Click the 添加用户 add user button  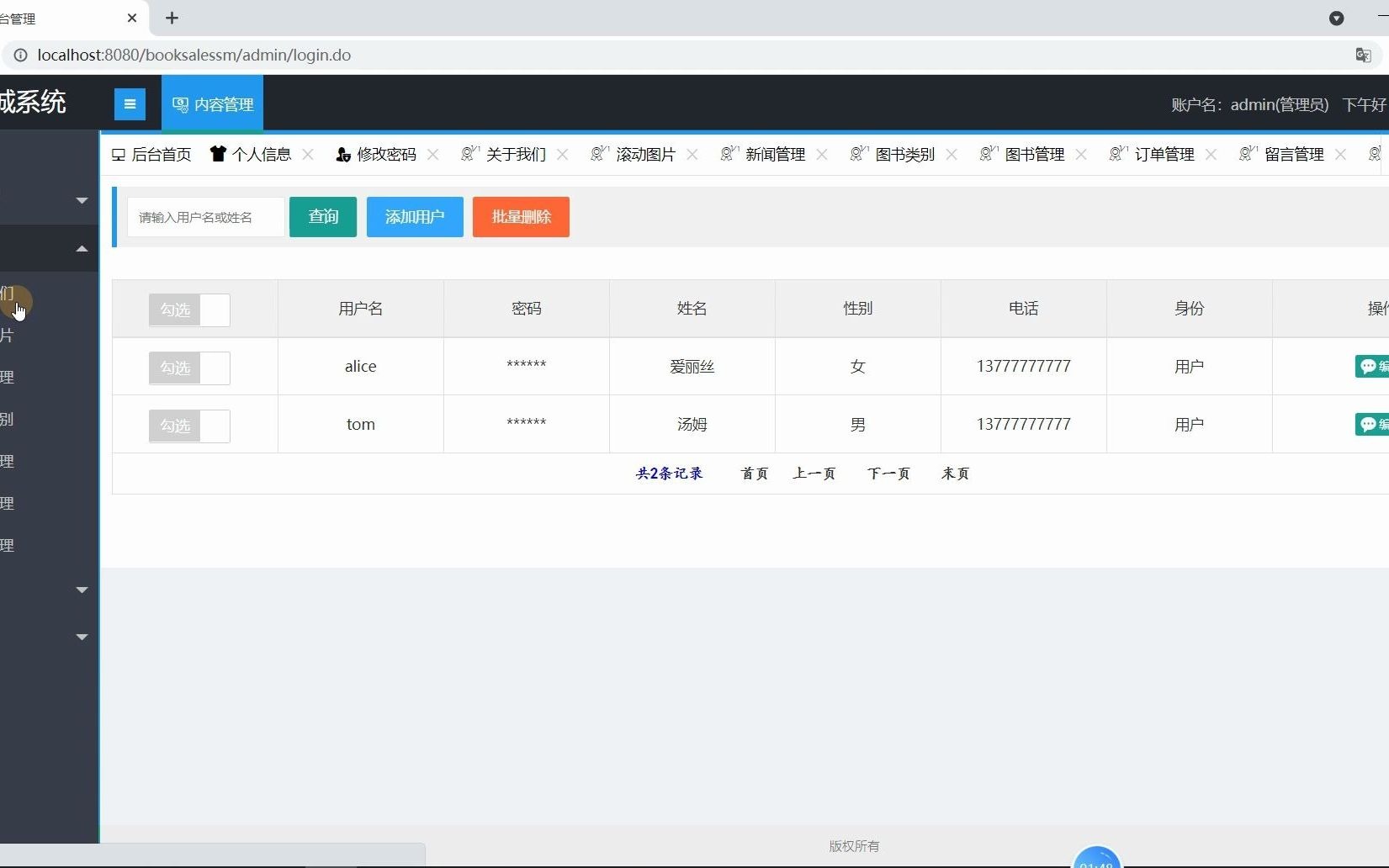[414, 216]
